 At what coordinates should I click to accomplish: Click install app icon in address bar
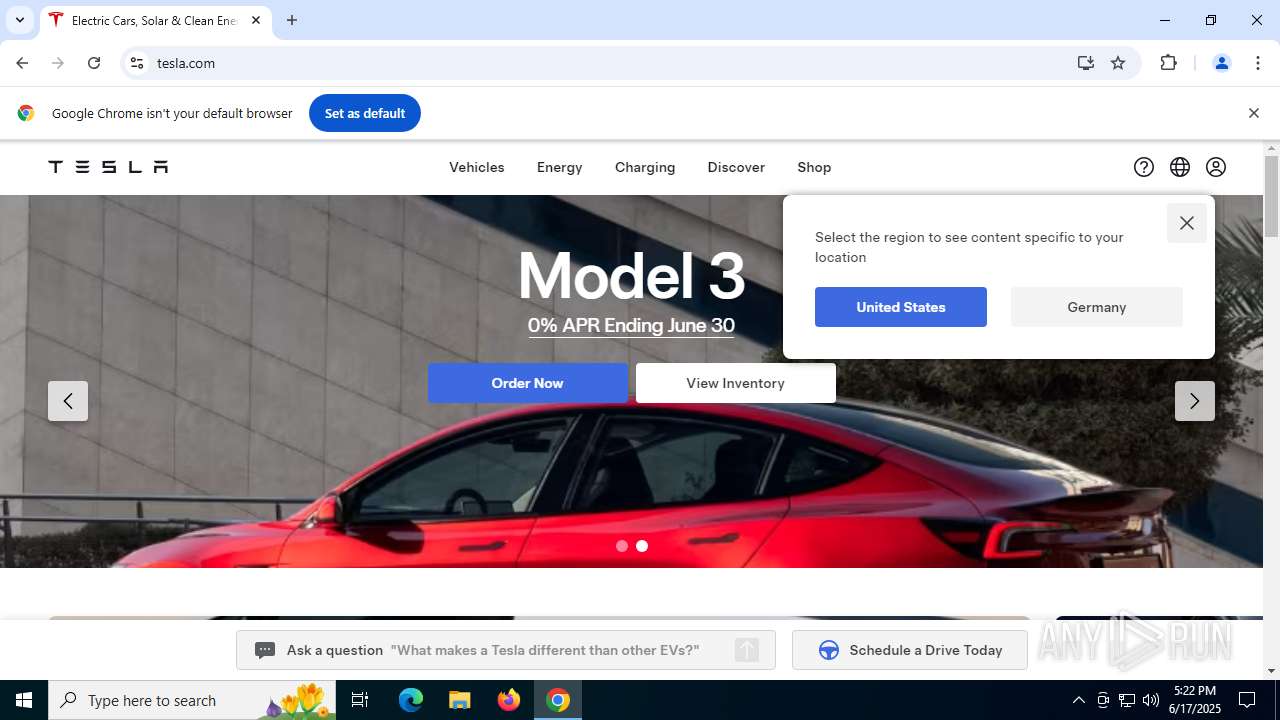[1086, 63]
